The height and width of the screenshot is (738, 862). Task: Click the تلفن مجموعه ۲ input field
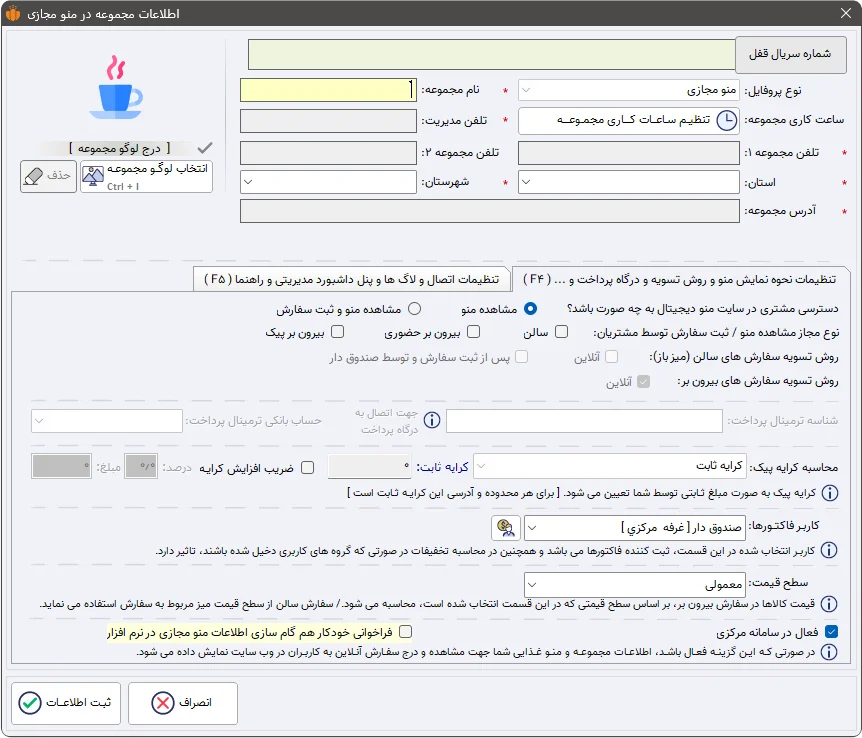click(x=328, y=153)
